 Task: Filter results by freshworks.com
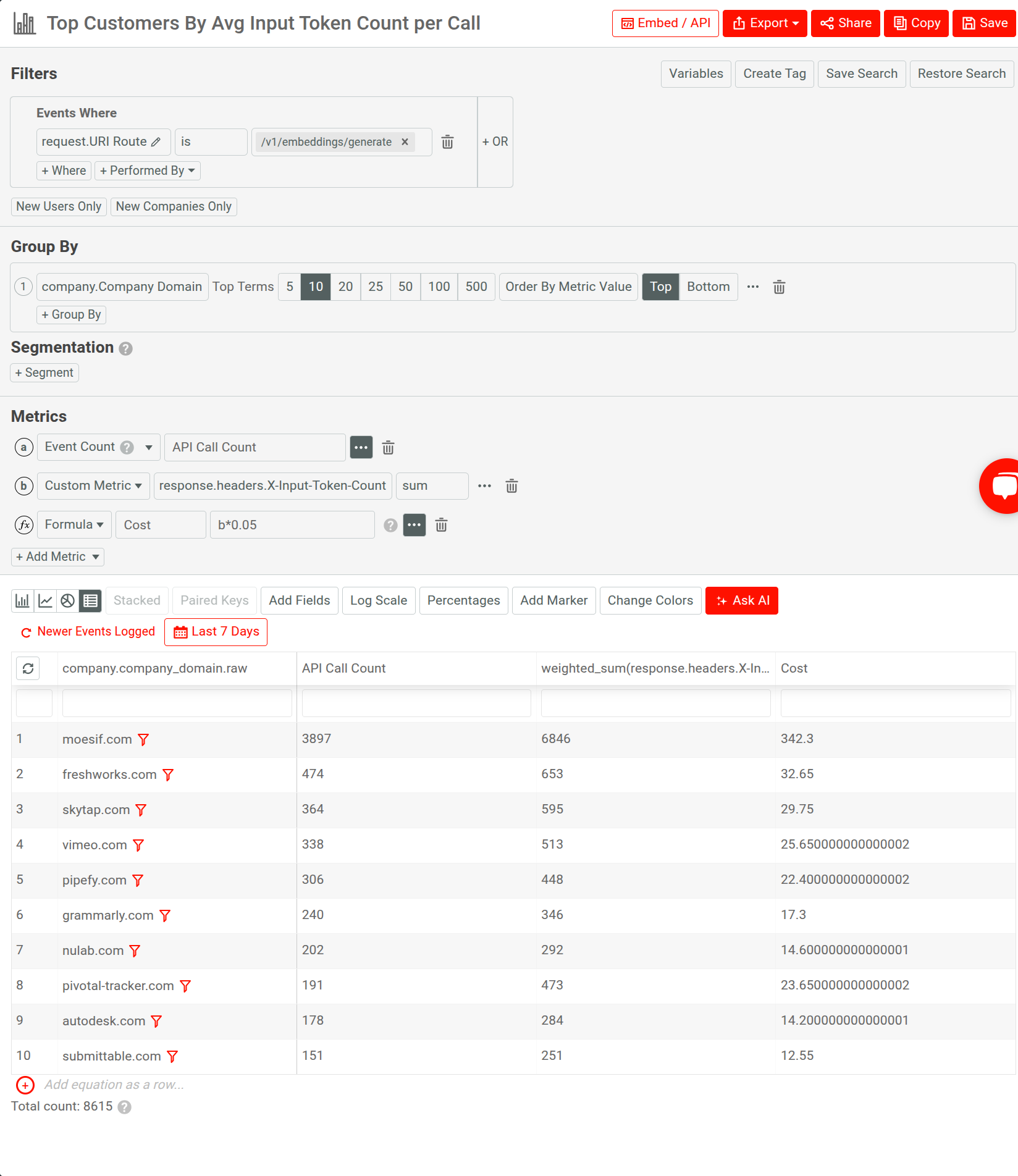click(x=168, y=774)
